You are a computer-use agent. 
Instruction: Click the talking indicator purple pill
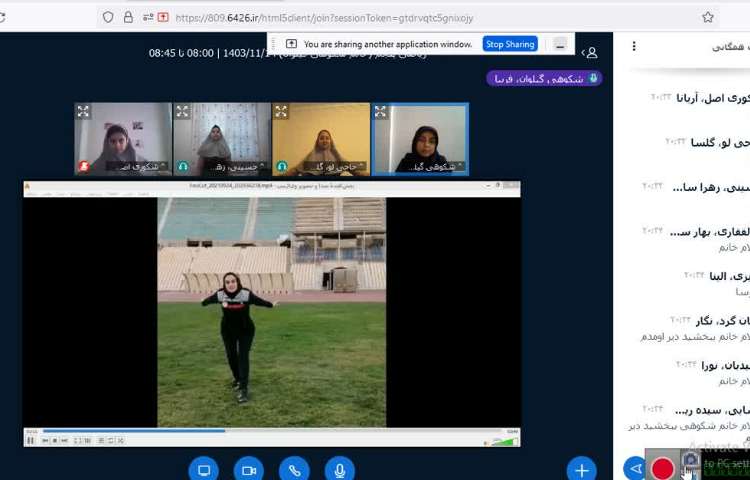(544, 79)
